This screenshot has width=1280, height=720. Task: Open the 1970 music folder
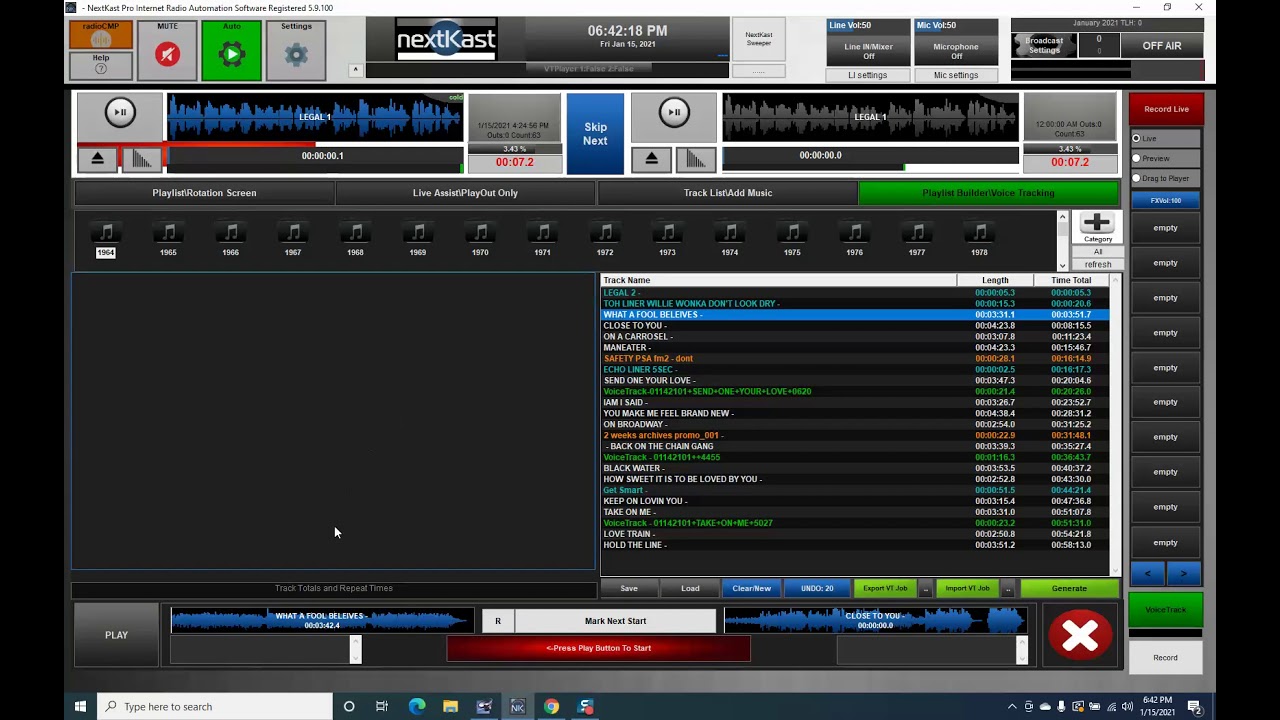click(480, 240)
